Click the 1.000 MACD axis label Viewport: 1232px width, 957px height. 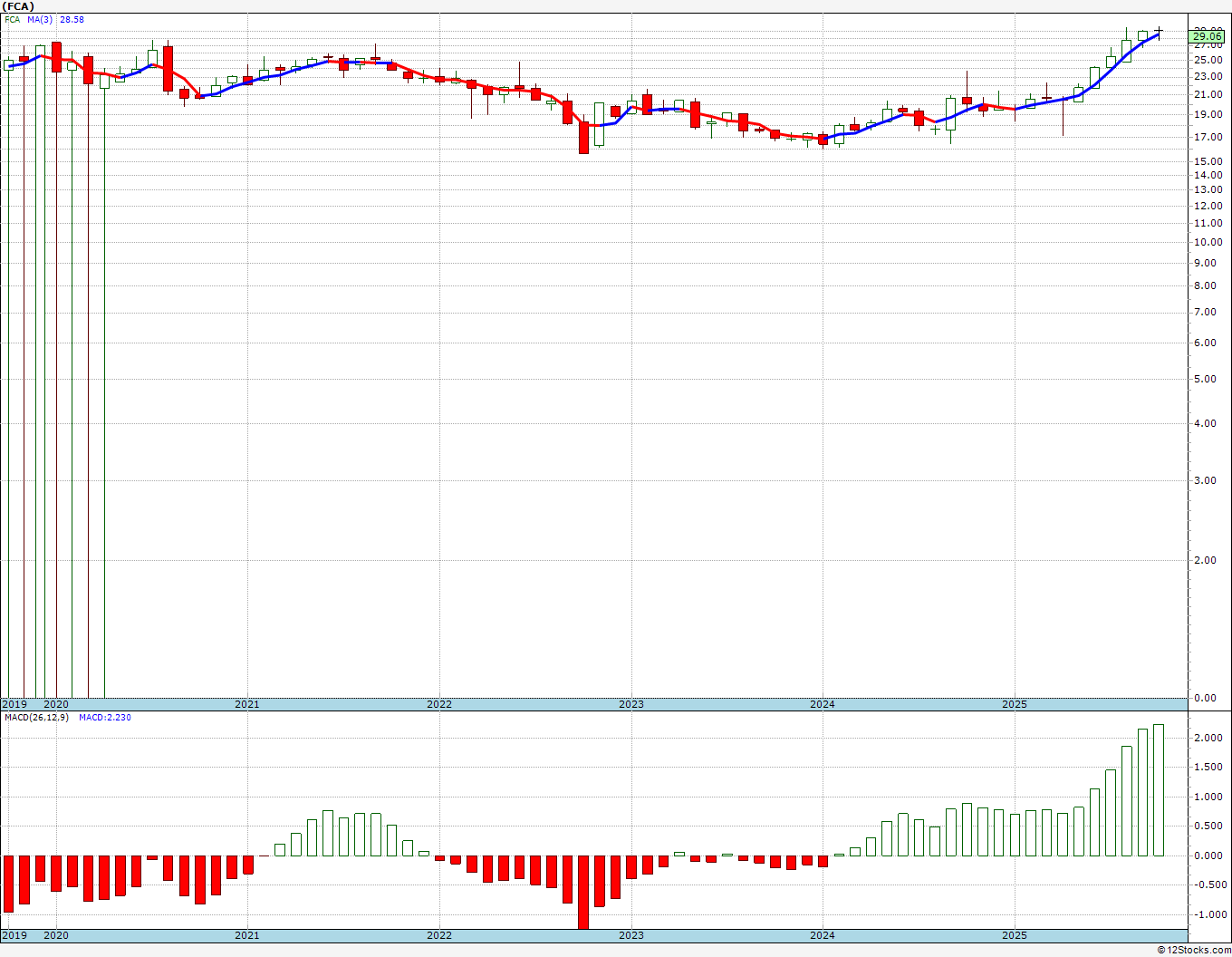1208,797
